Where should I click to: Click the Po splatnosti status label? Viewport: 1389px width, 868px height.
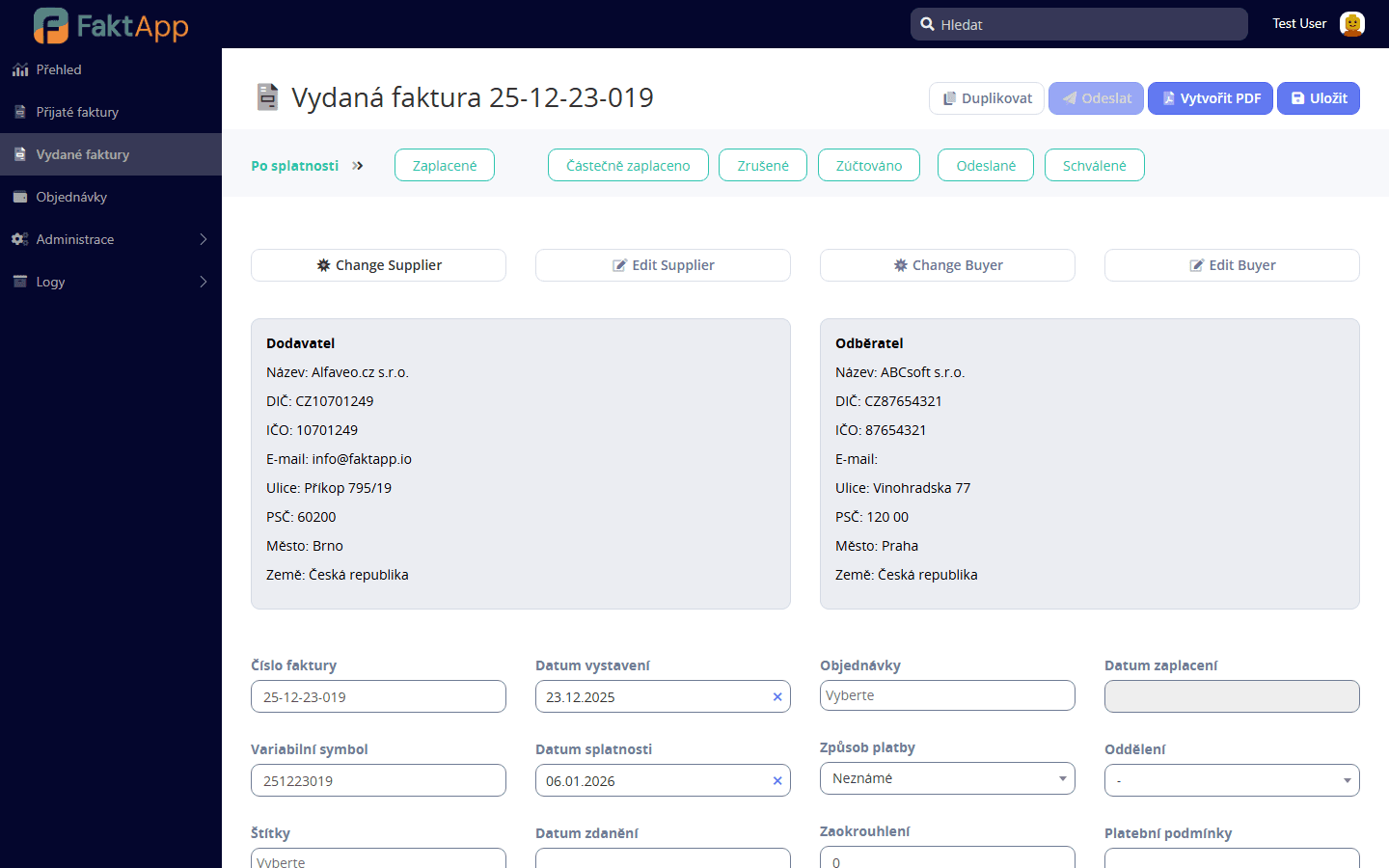point(294,166)
